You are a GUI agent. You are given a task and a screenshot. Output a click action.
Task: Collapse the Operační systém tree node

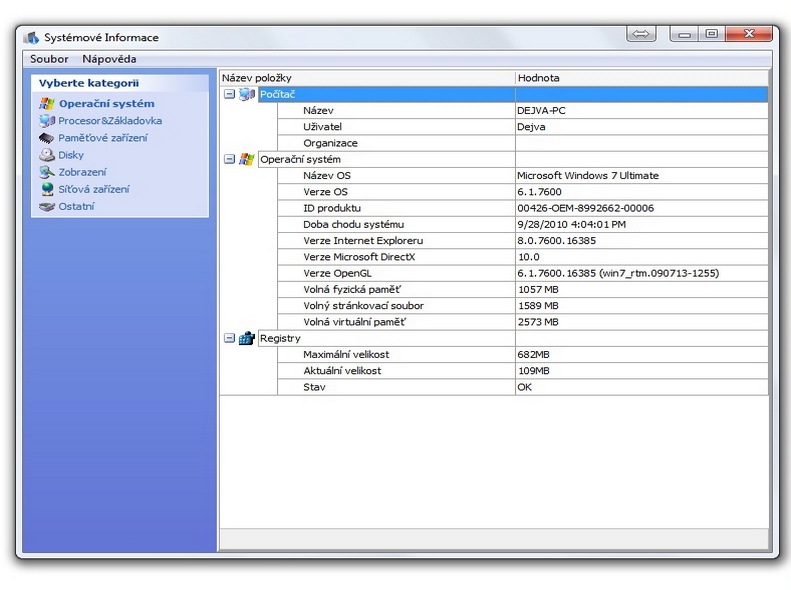pyautogui.click(x=230, y=159)
